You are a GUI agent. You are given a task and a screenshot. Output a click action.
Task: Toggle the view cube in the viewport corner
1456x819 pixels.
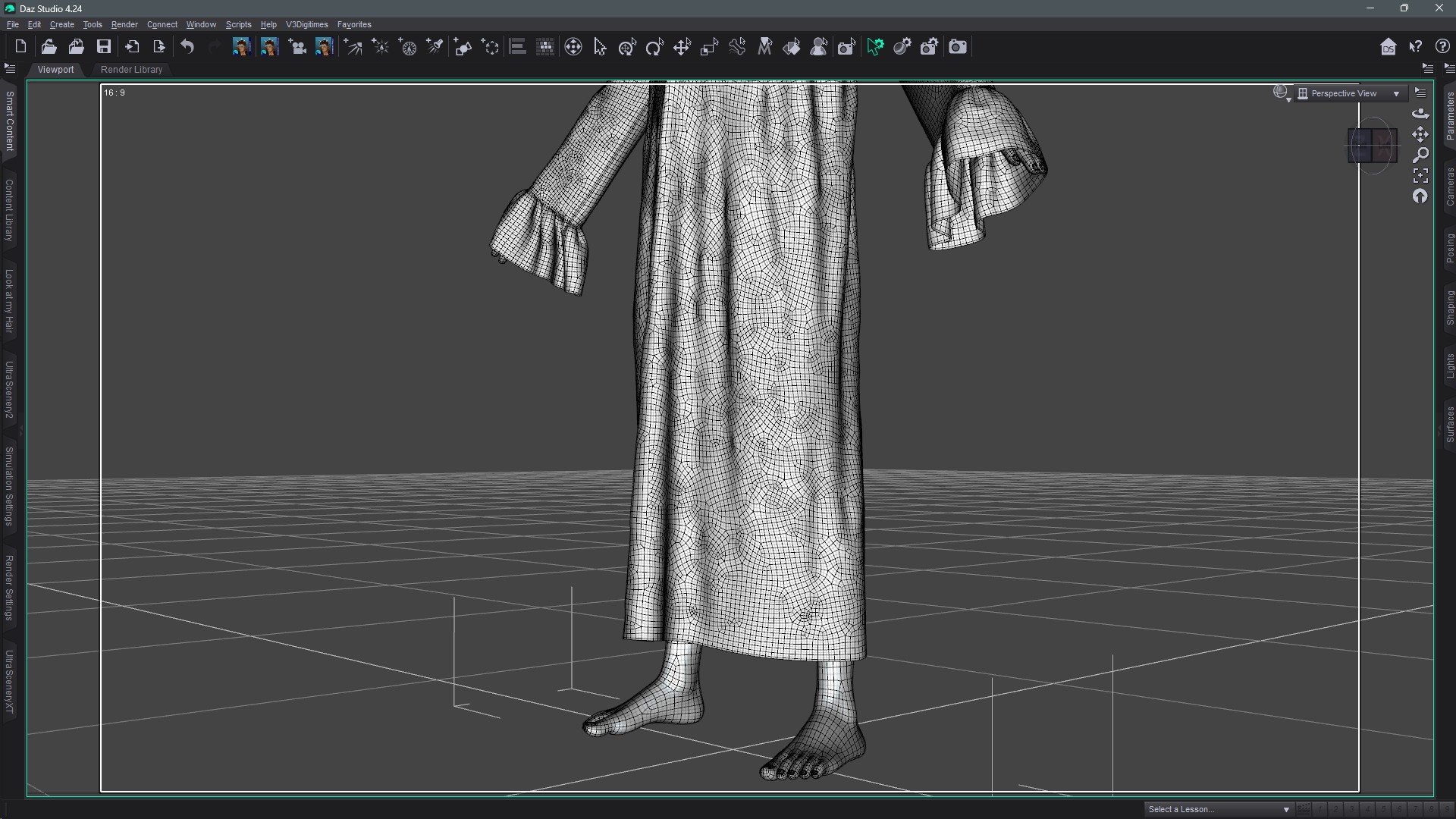coord(1372,146)
